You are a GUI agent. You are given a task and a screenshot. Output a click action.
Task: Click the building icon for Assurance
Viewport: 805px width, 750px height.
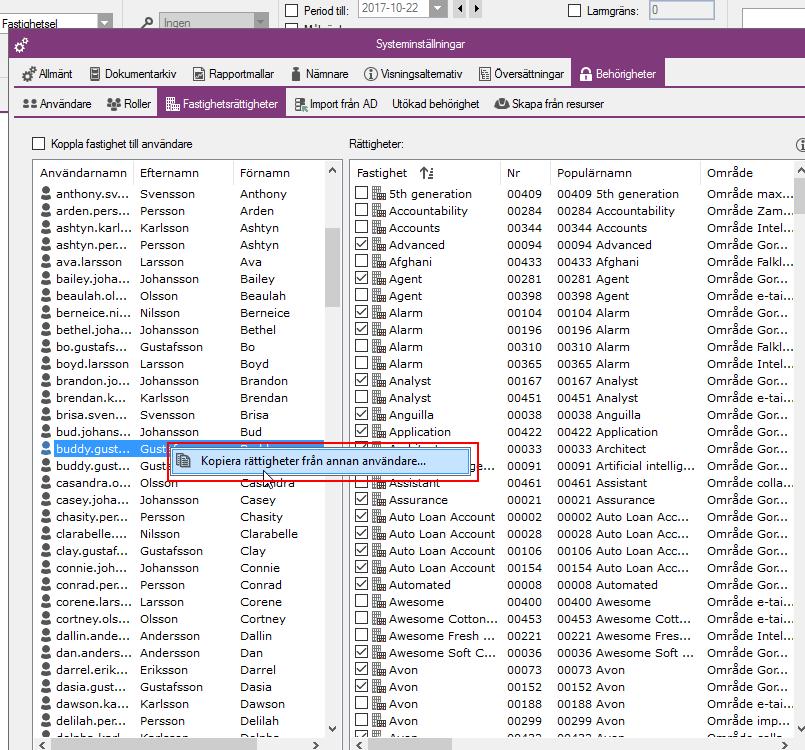379,499
